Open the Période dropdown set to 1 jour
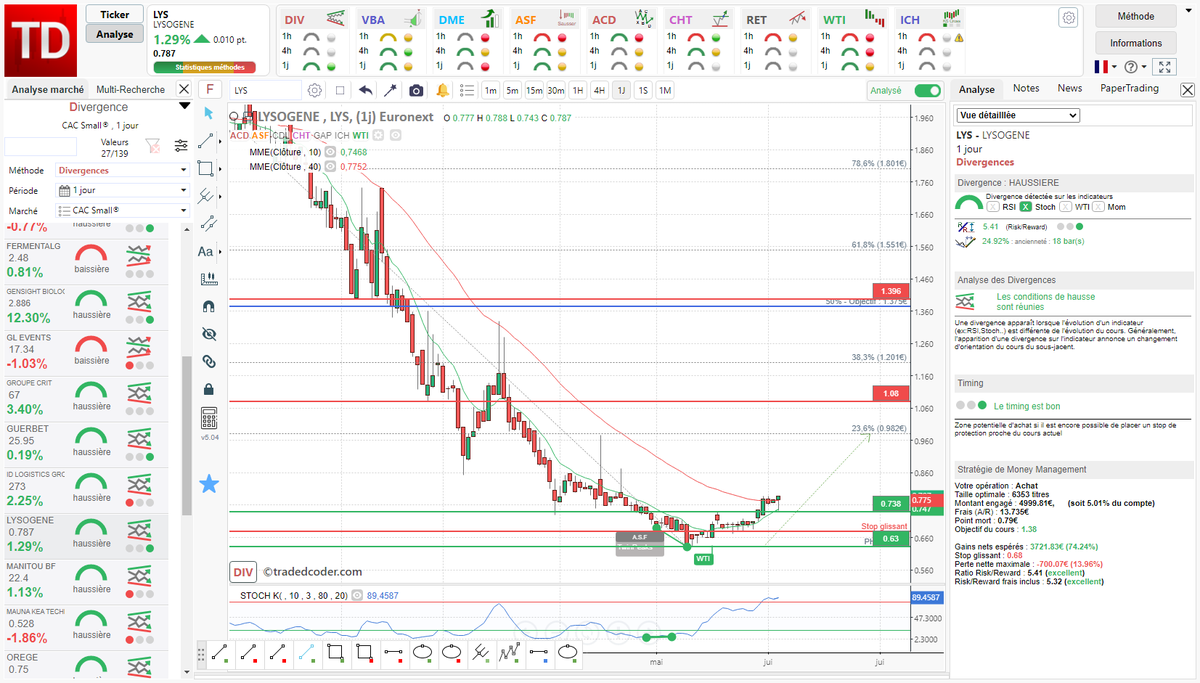This screenshot has height=683, width=1200. pos(122,190)
